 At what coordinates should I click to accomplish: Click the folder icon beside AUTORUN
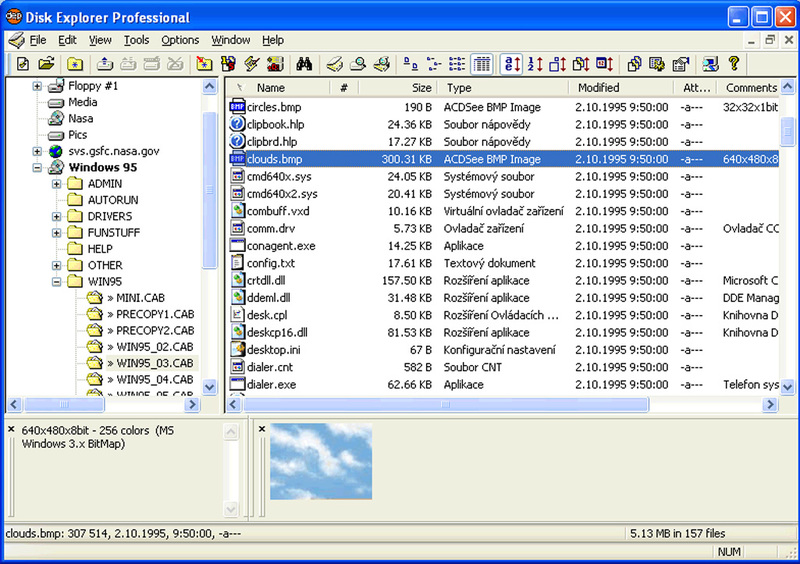point(75,200)
